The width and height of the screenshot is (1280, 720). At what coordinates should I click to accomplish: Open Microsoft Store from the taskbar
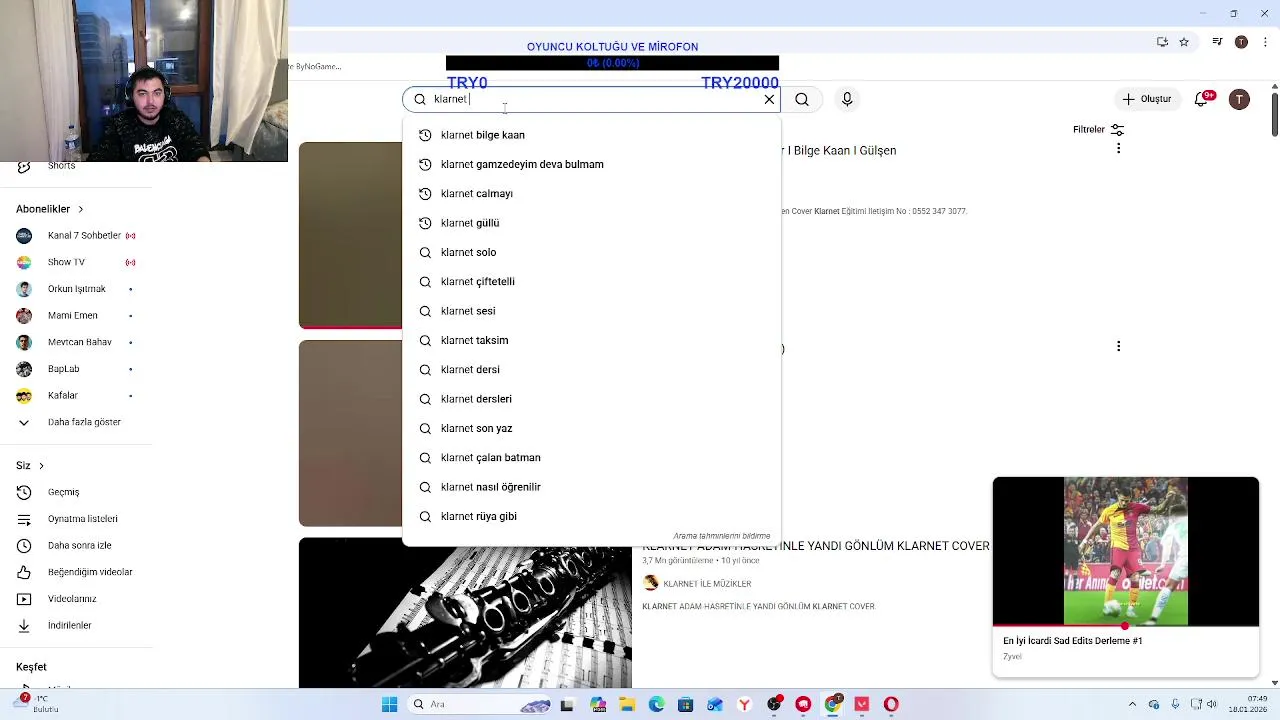[x=685, y=704]
